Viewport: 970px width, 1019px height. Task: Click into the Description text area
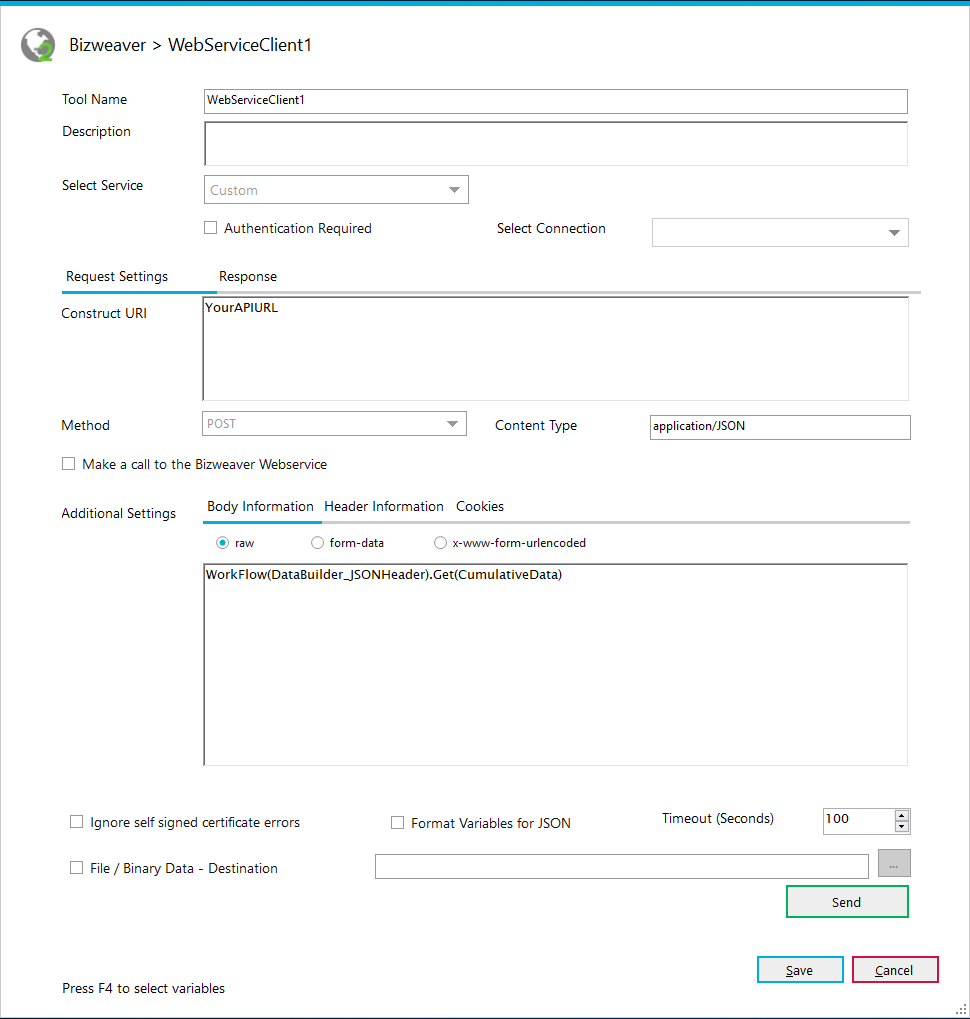tap(555, 144)
